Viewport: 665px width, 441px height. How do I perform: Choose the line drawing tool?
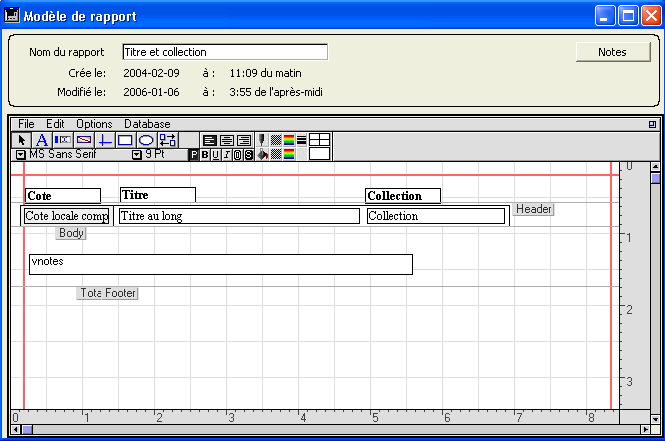point(105,140)
